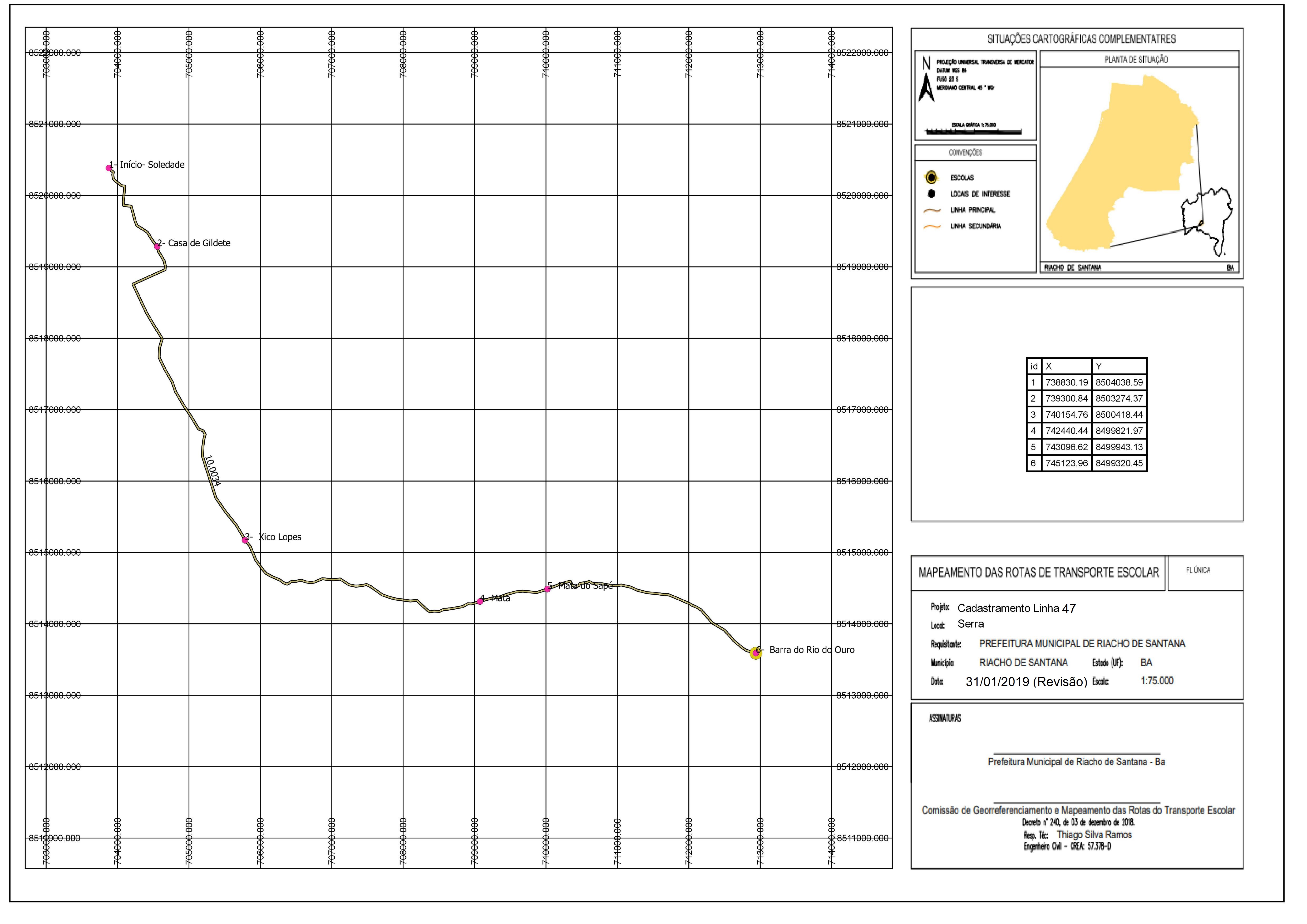Image resolution: width=1307 pixels, height=924 pixels.
Task: Click the X column header in coordinate table
Action: (1067, 366)
